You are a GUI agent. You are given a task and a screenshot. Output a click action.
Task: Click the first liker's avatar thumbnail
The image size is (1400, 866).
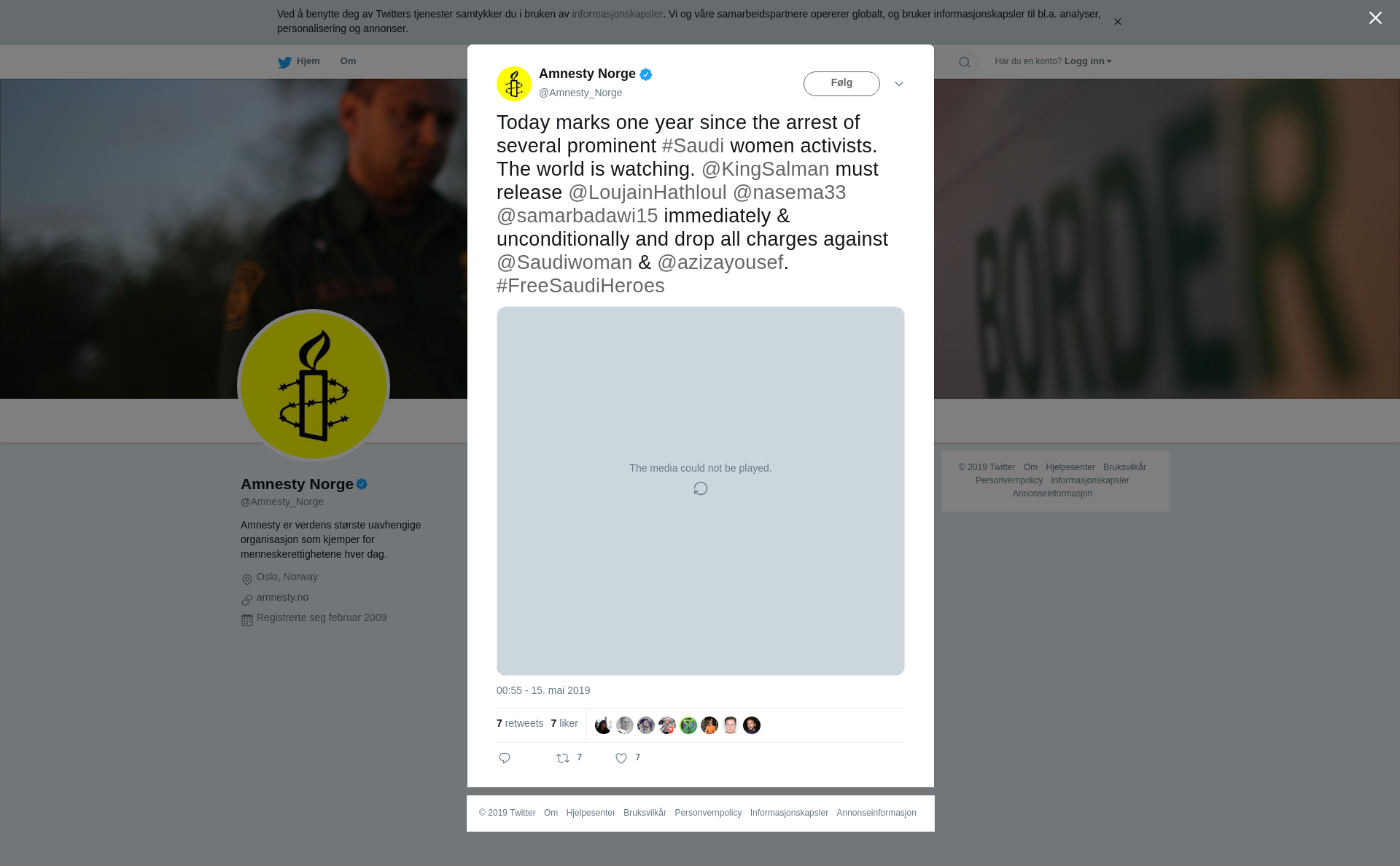point(604,725)
